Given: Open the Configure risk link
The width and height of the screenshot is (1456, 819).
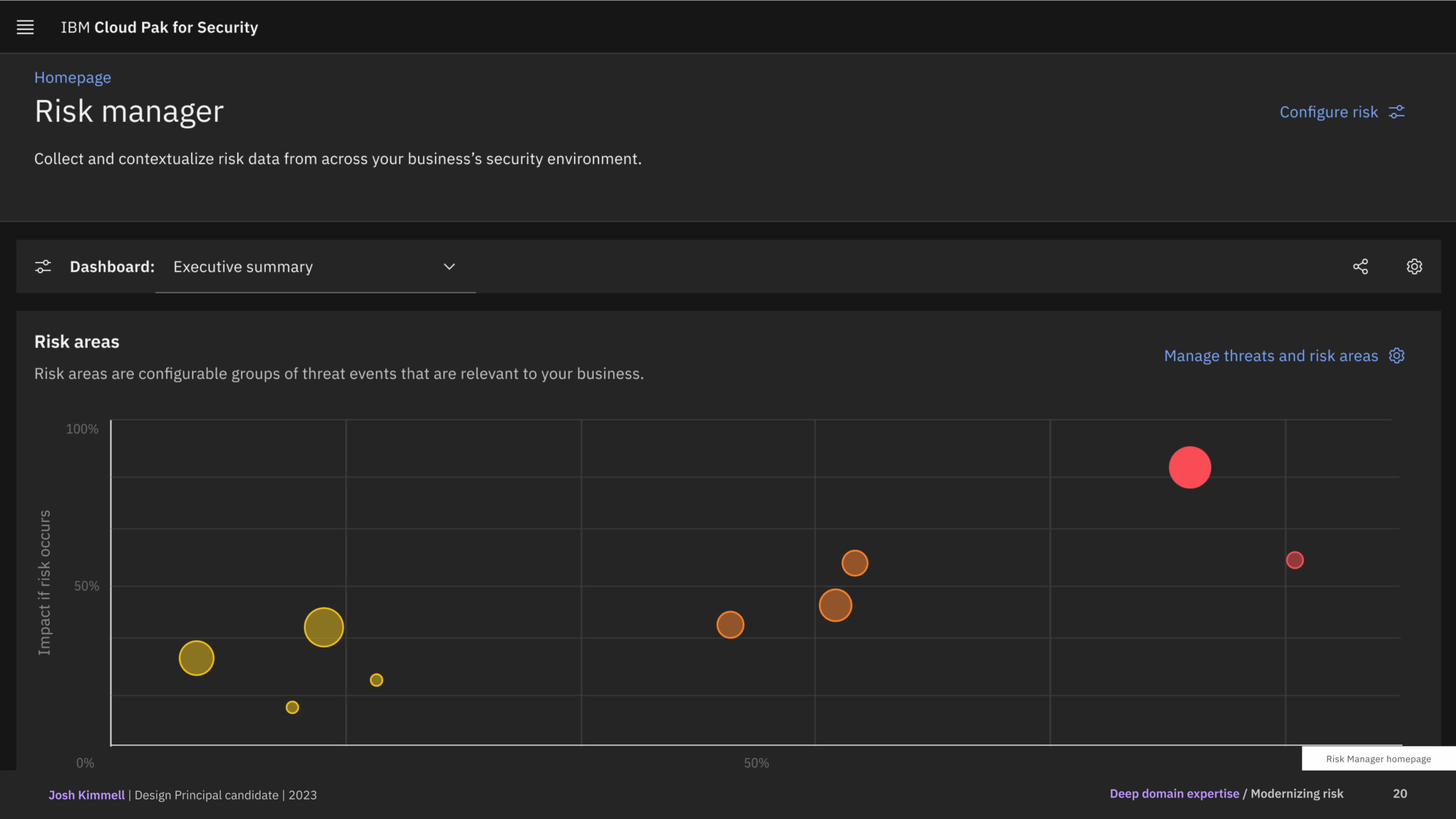Looking at the screenshot, I should click(1329, 112).
